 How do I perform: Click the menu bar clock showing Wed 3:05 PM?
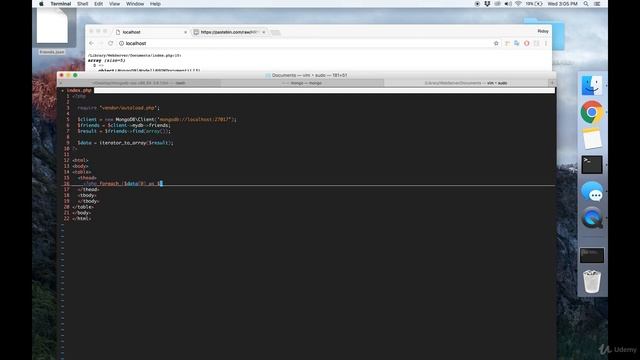[x=562, y=4]
